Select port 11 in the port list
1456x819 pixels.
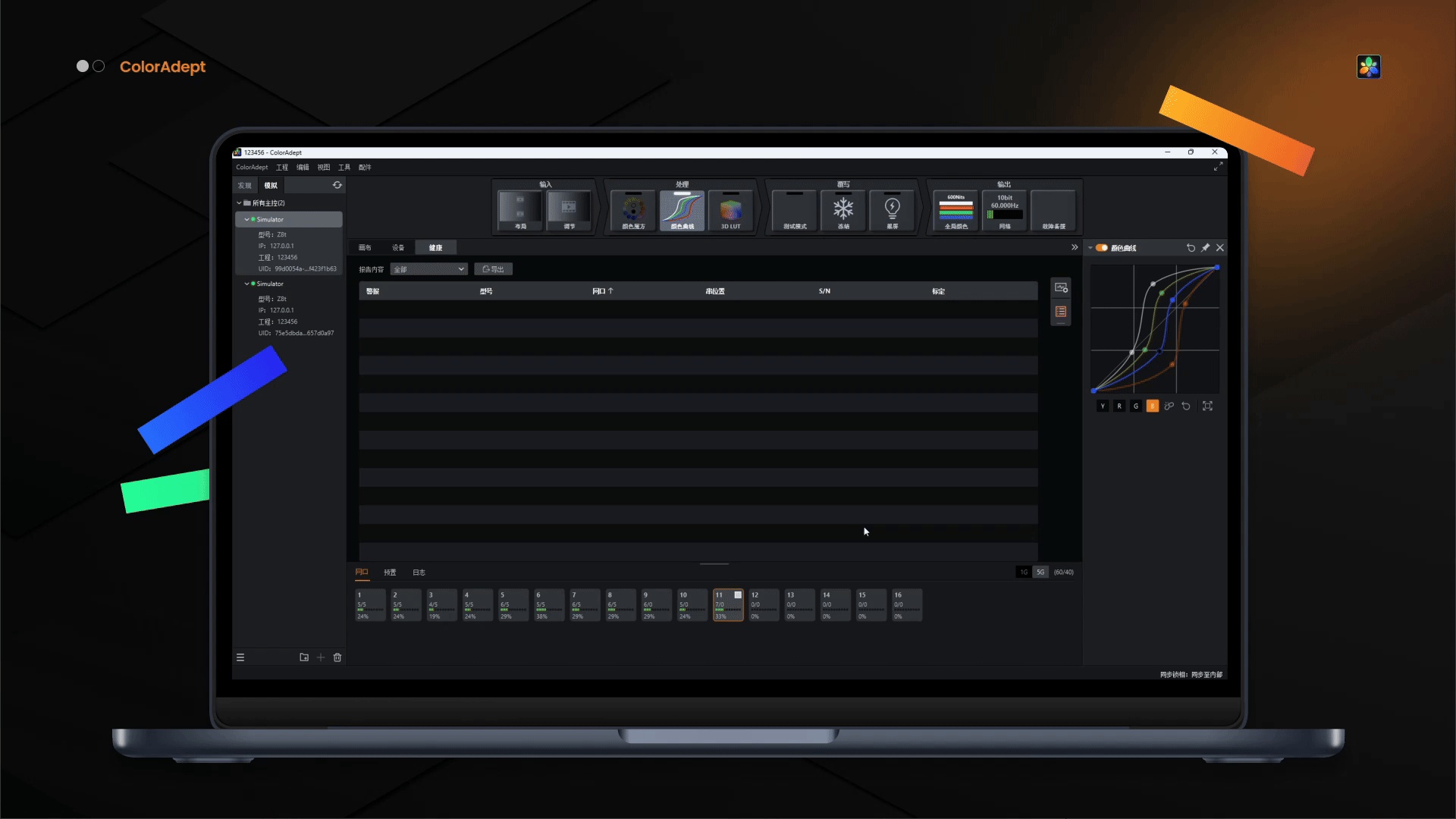(727, 605)
